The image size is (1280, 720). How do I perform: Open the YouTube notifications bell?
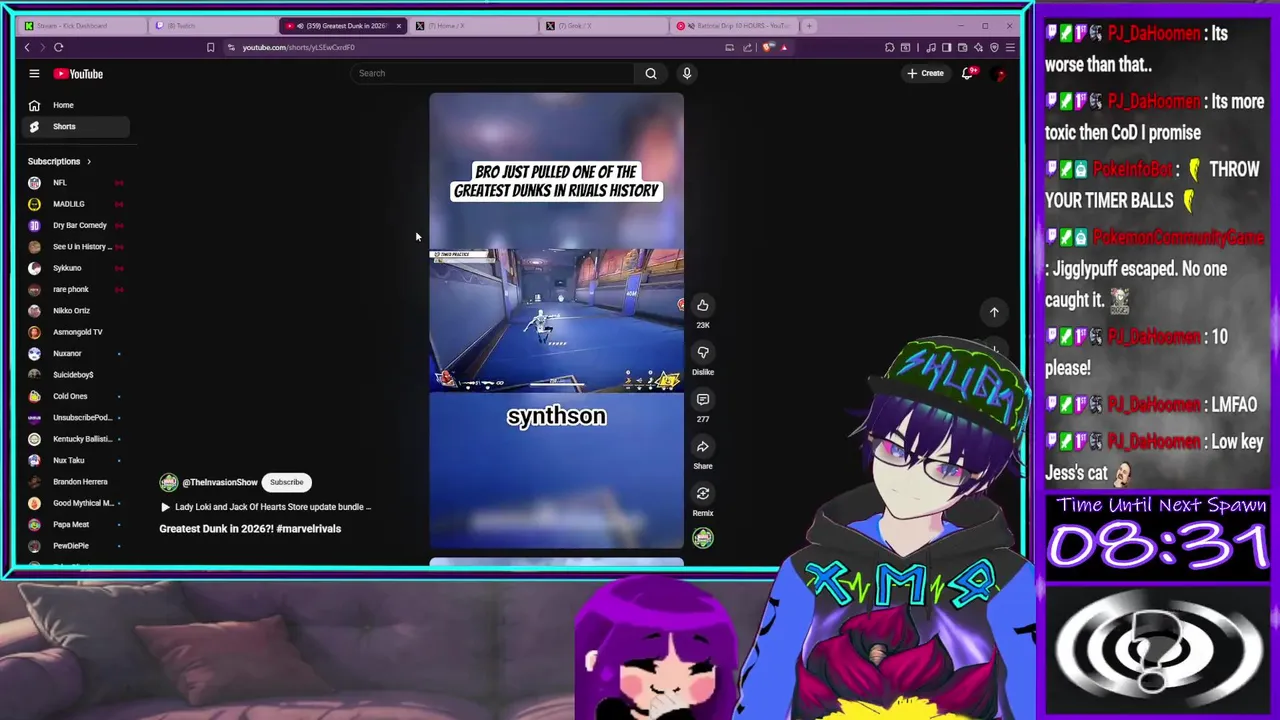point(967,73)
